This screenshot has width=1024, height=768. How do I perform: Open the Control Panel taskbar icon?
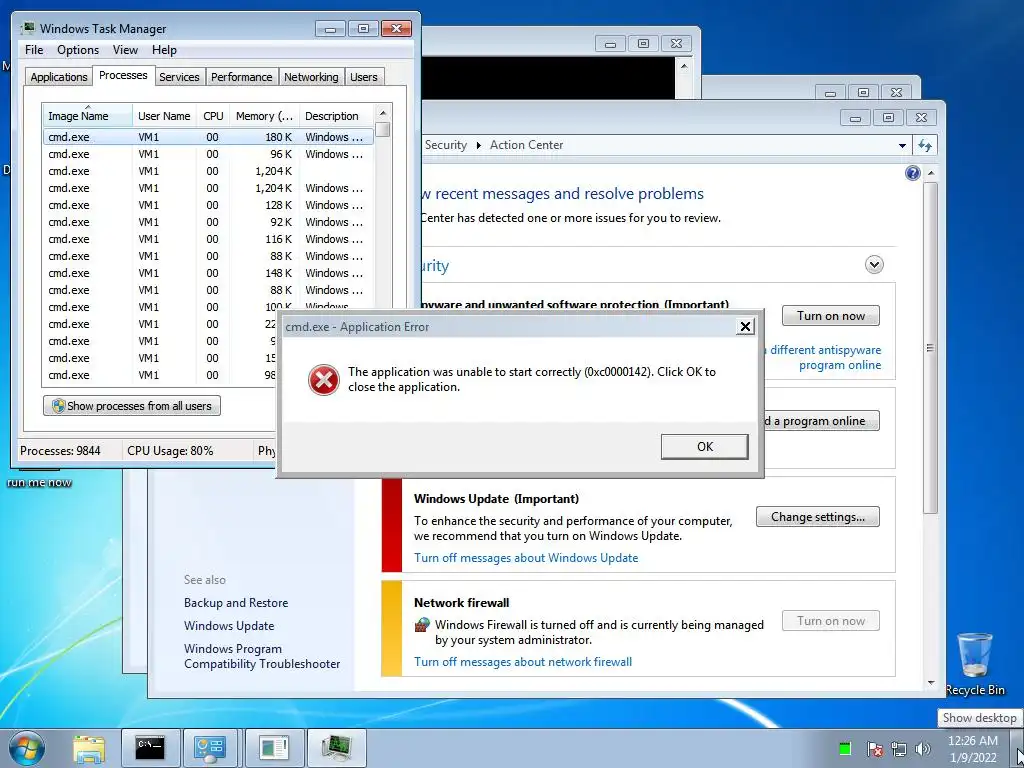tap(210, 748)
